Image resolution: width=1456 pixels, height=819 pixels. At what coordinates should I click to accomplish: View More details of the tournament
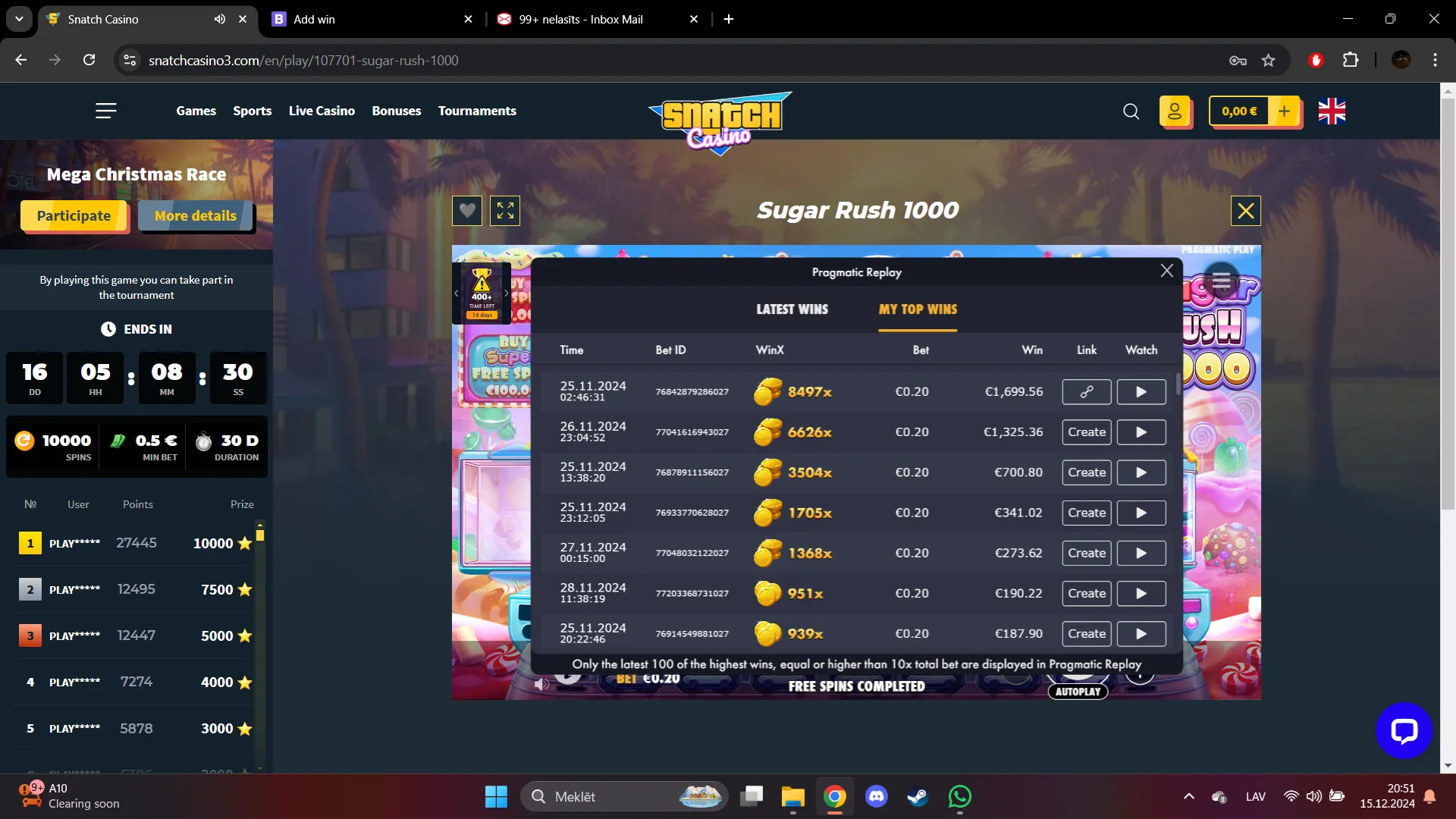196,216
